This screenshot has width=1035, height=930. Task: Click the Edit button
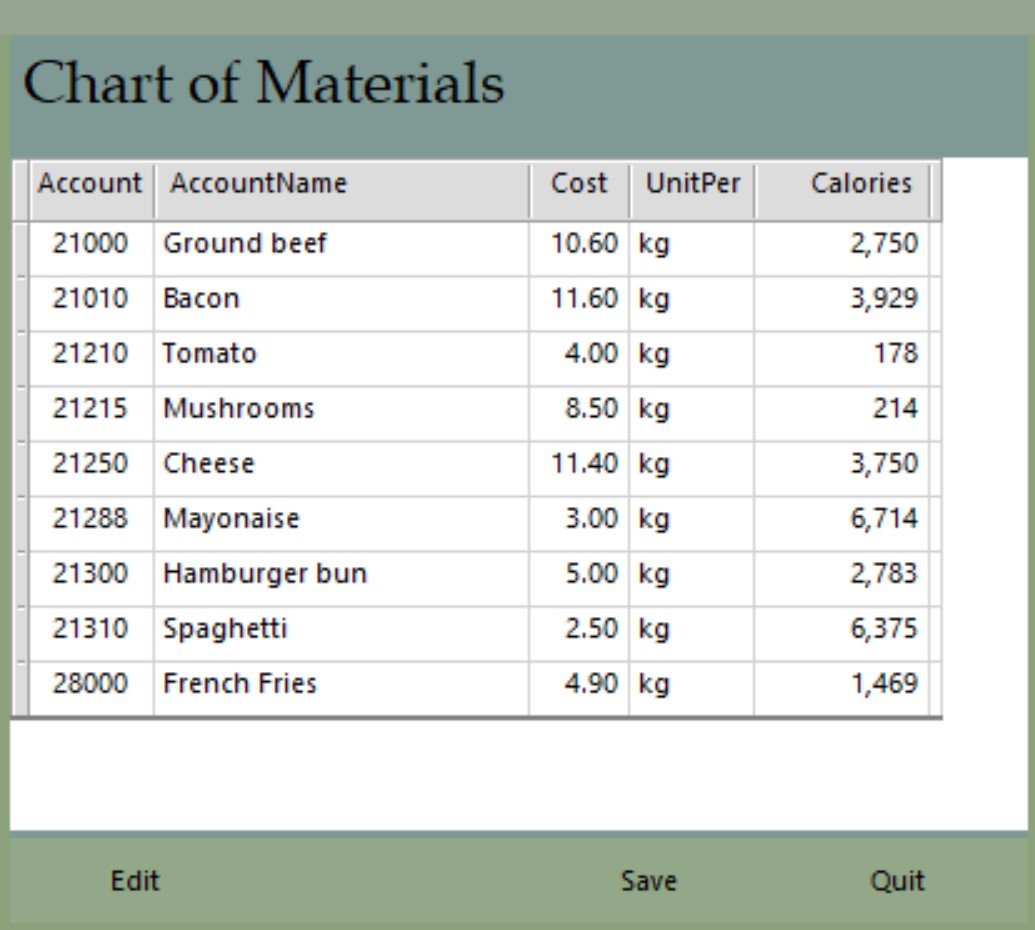click(x=135, y=881)
